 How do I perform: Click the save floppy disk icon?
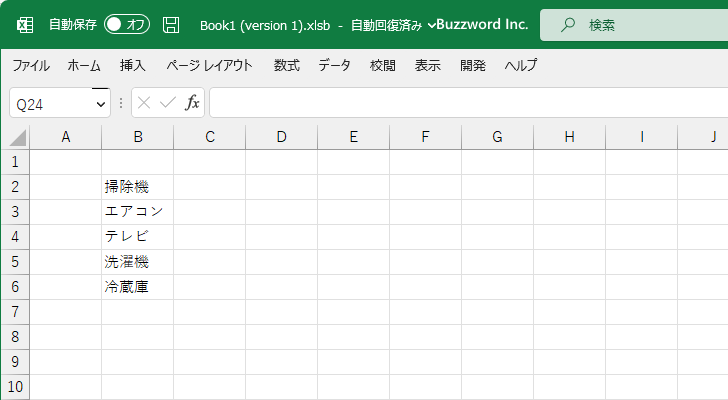(x=171, y=25)
